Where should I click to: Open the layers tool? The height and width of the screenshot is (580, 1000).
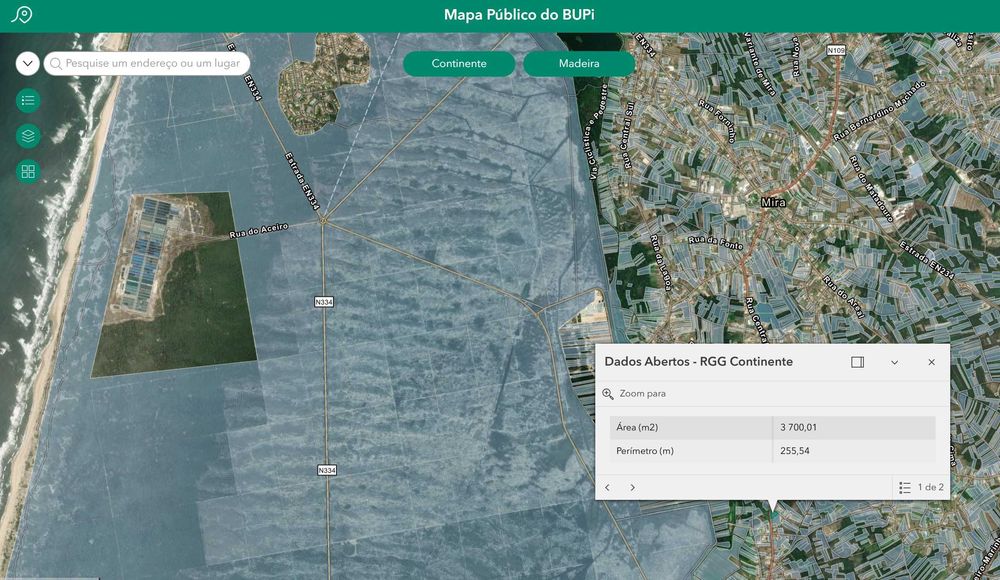pos(28,136)
